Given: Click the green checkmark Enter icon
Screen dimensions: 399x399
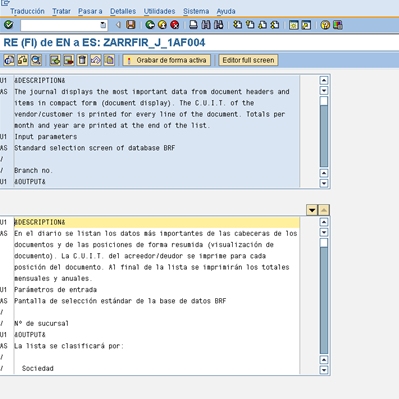Looking at the screenshot, I should click(x=8, y=25).
